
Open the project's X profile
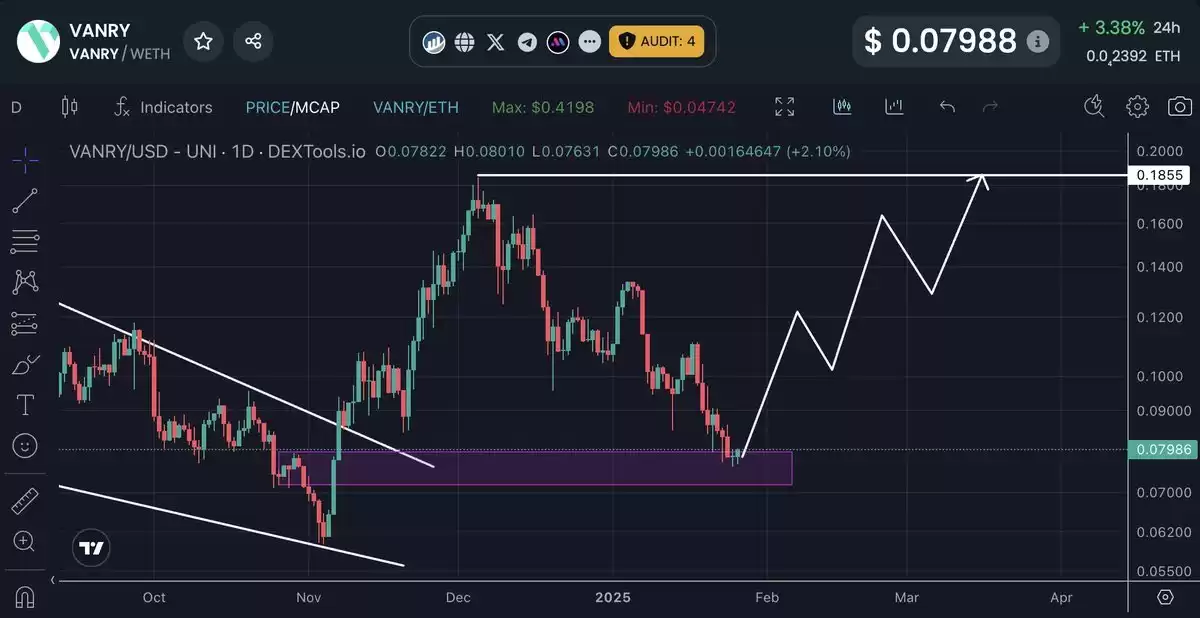pyautogui.click(x=495, y=42)
